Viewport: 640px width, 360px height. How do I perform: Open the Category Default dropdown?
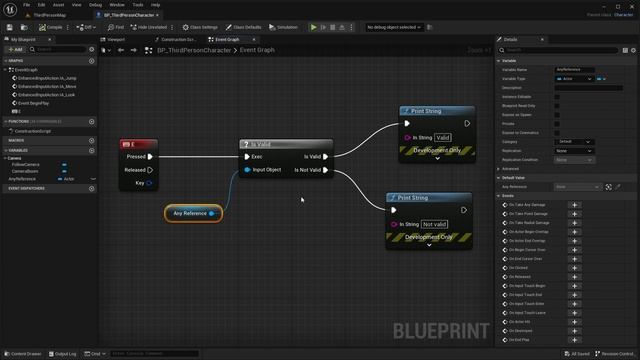pyautogui.click(x=574, y=142)
